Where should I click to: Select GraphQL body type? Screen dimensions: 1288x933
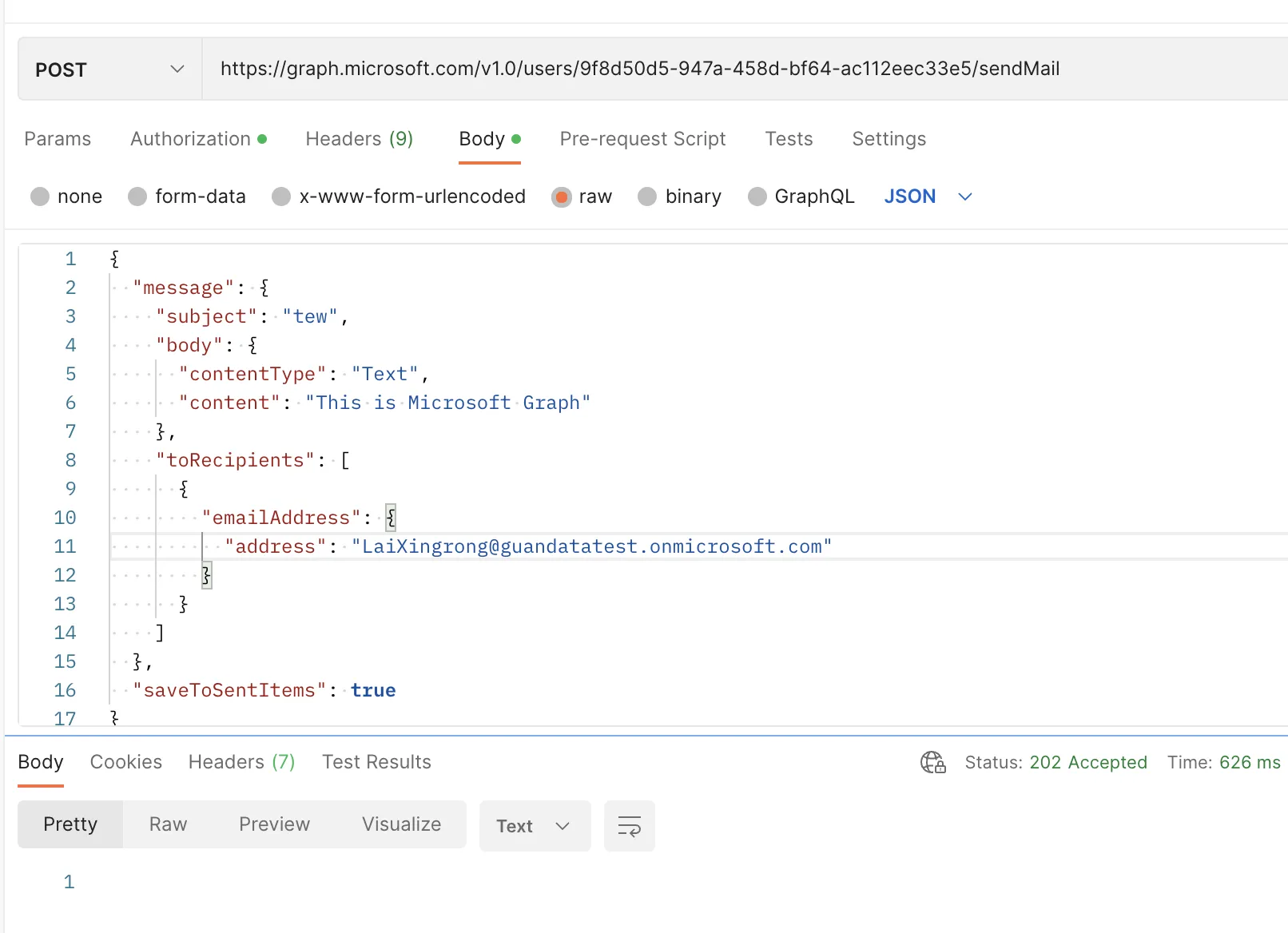point(757,197)
